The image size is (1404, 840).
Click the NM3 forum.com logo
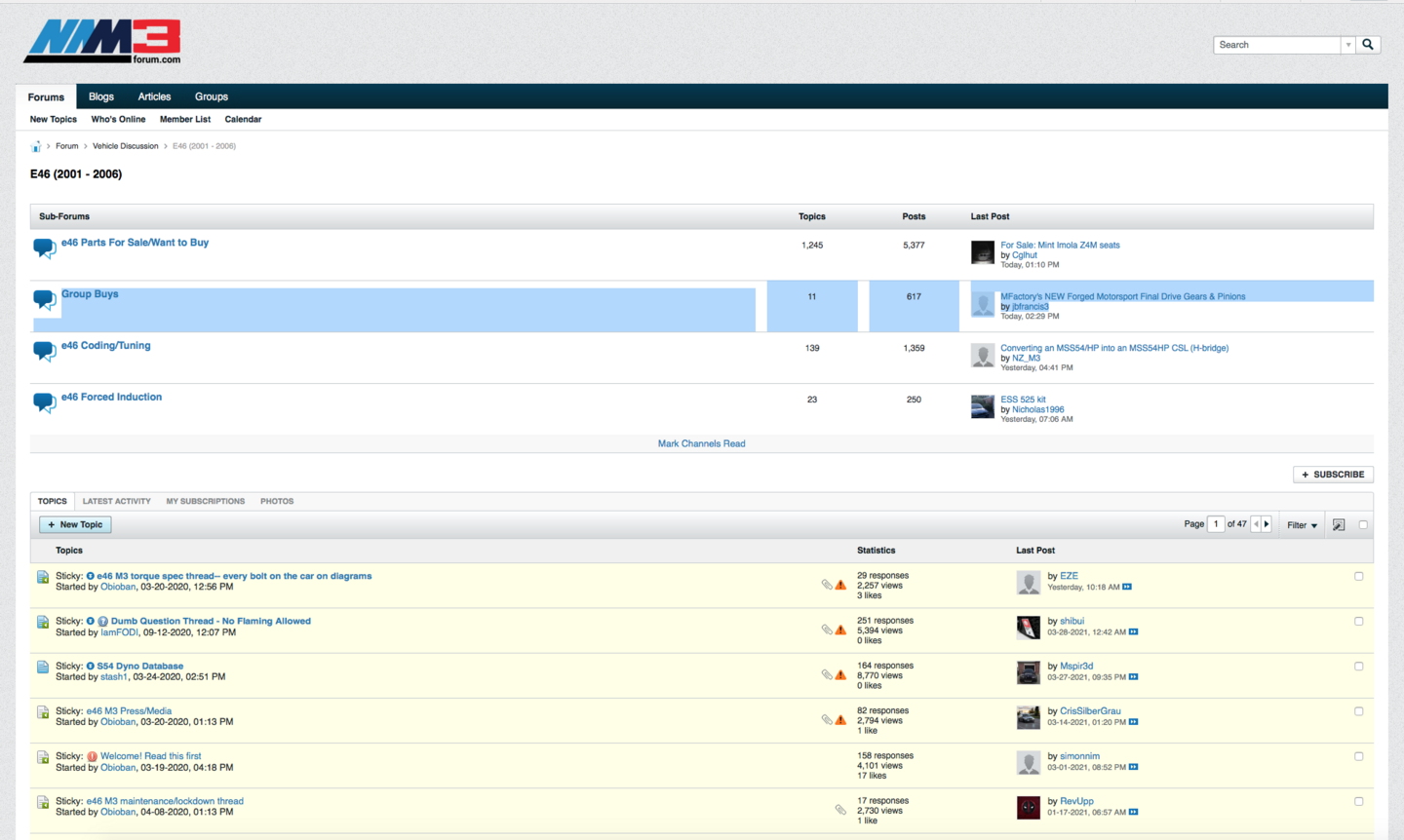[102, 42]
